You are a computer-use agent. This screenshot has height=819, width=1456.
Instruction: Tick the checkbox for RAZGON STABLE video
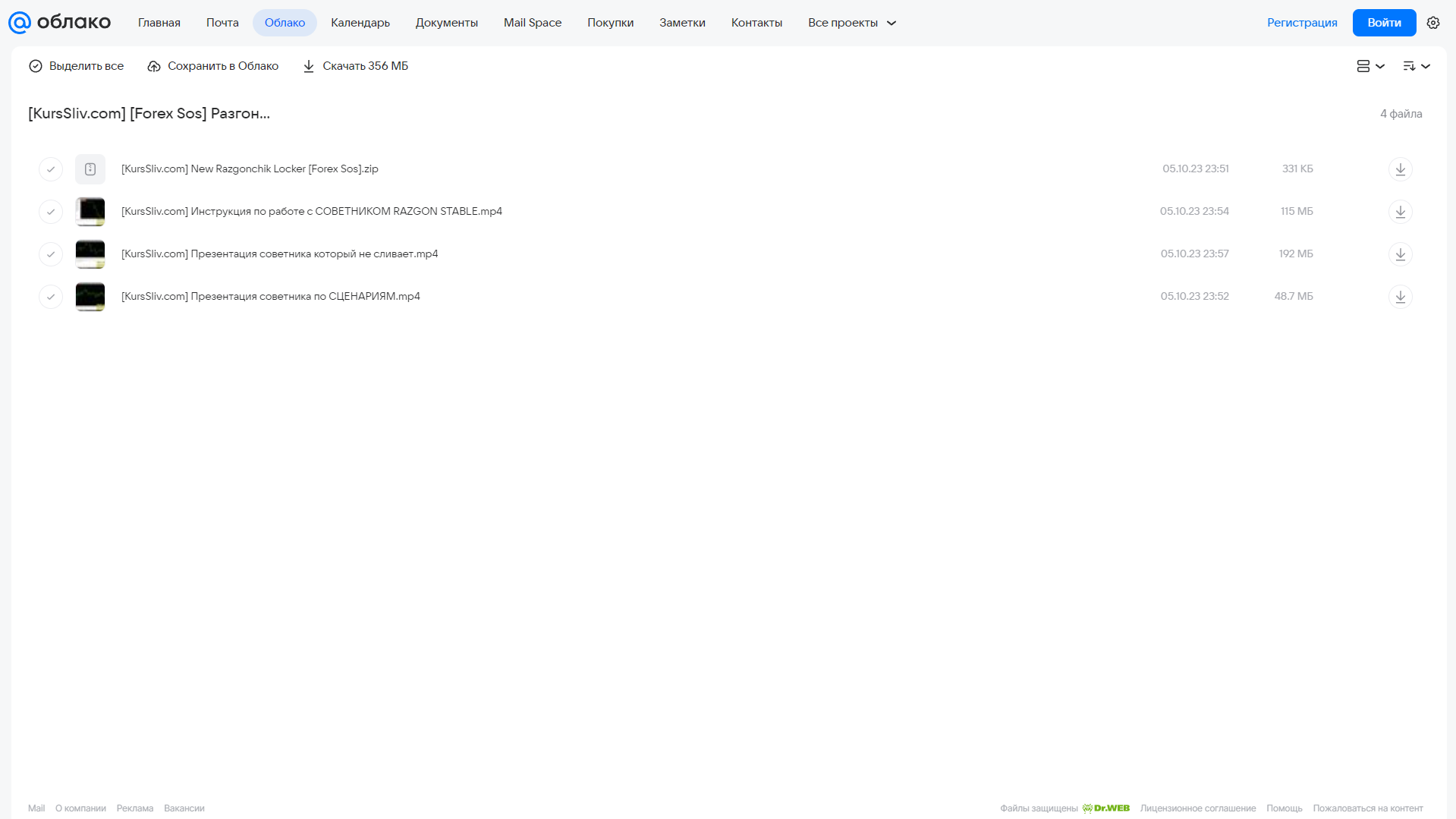pos(51,212)
